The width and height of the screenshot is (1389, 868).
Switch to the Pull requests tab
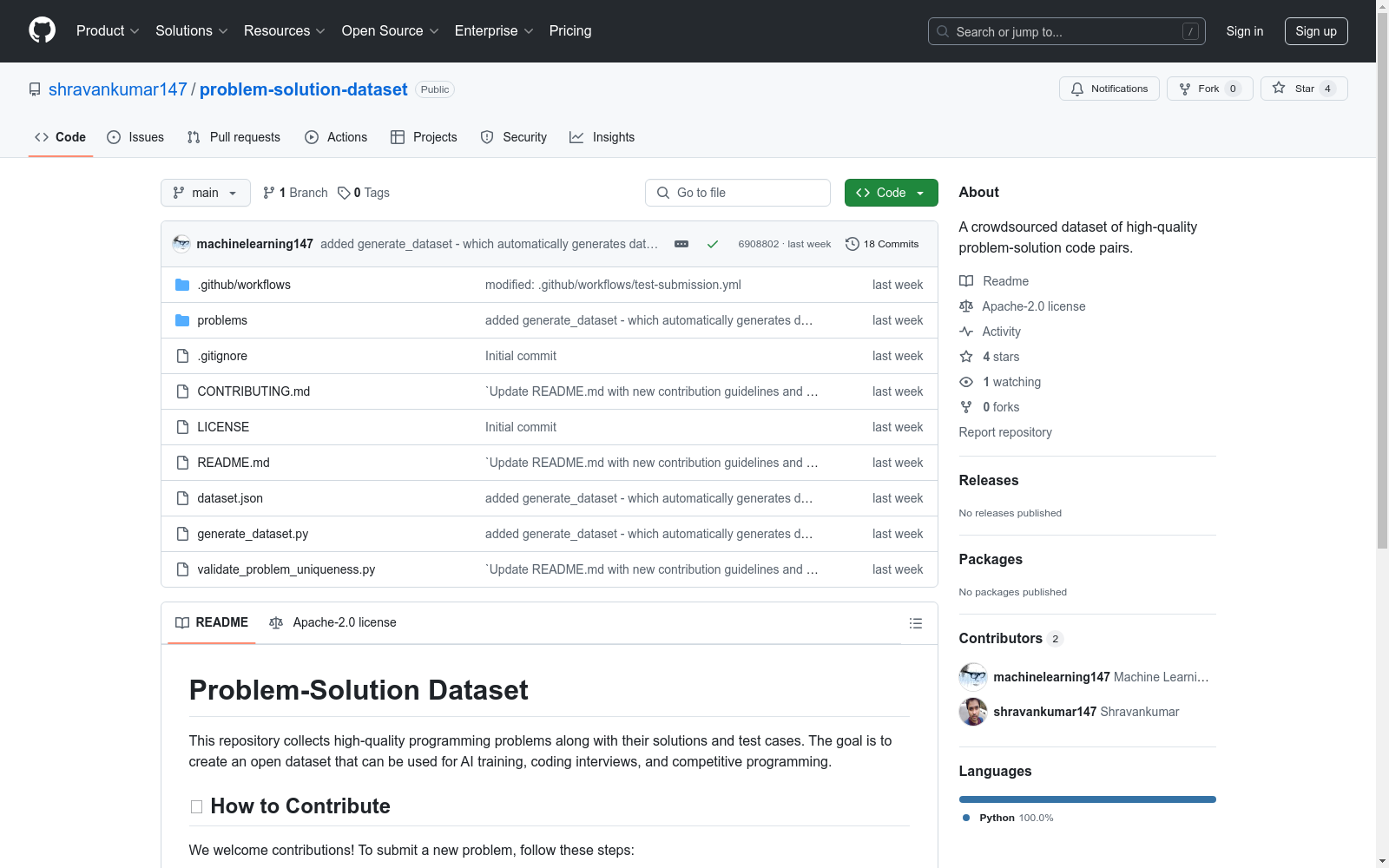[x=234, y=137]
